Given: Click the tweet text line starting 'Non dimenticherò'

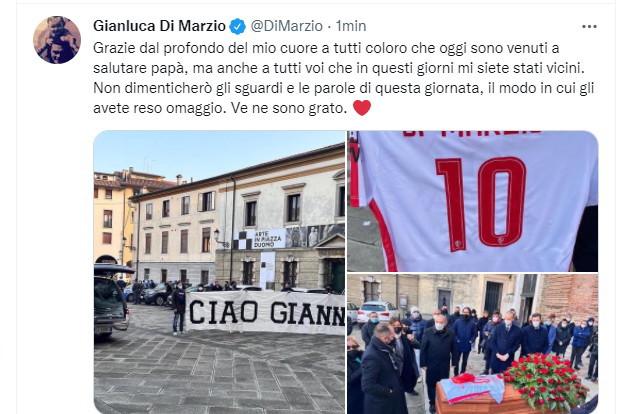Looking at the screenshot, I should pyautogui.click(x=343, y=88).
